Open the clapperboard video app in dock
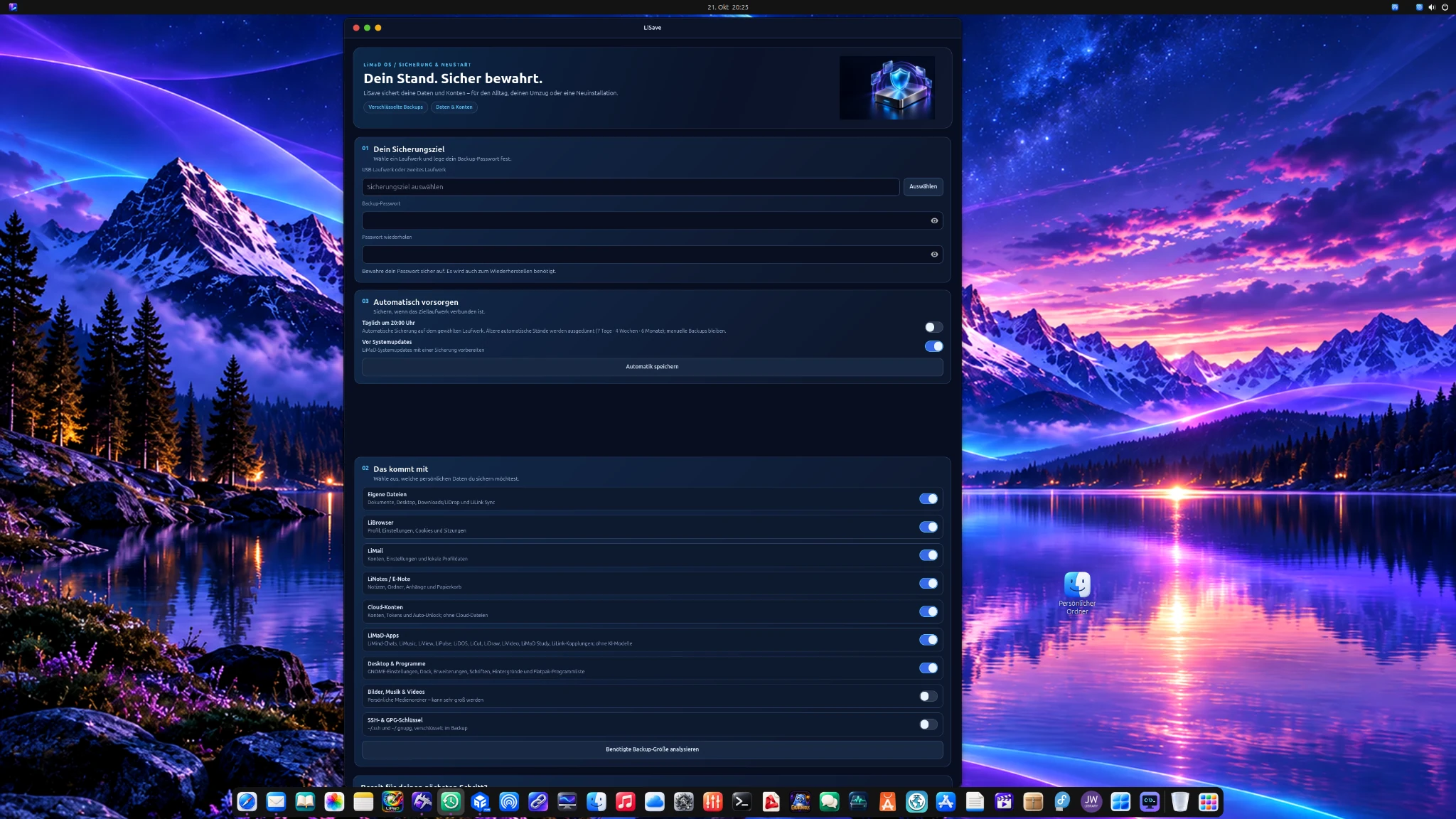This screenshot has width=1456, height=819. tap(1004, 802)
